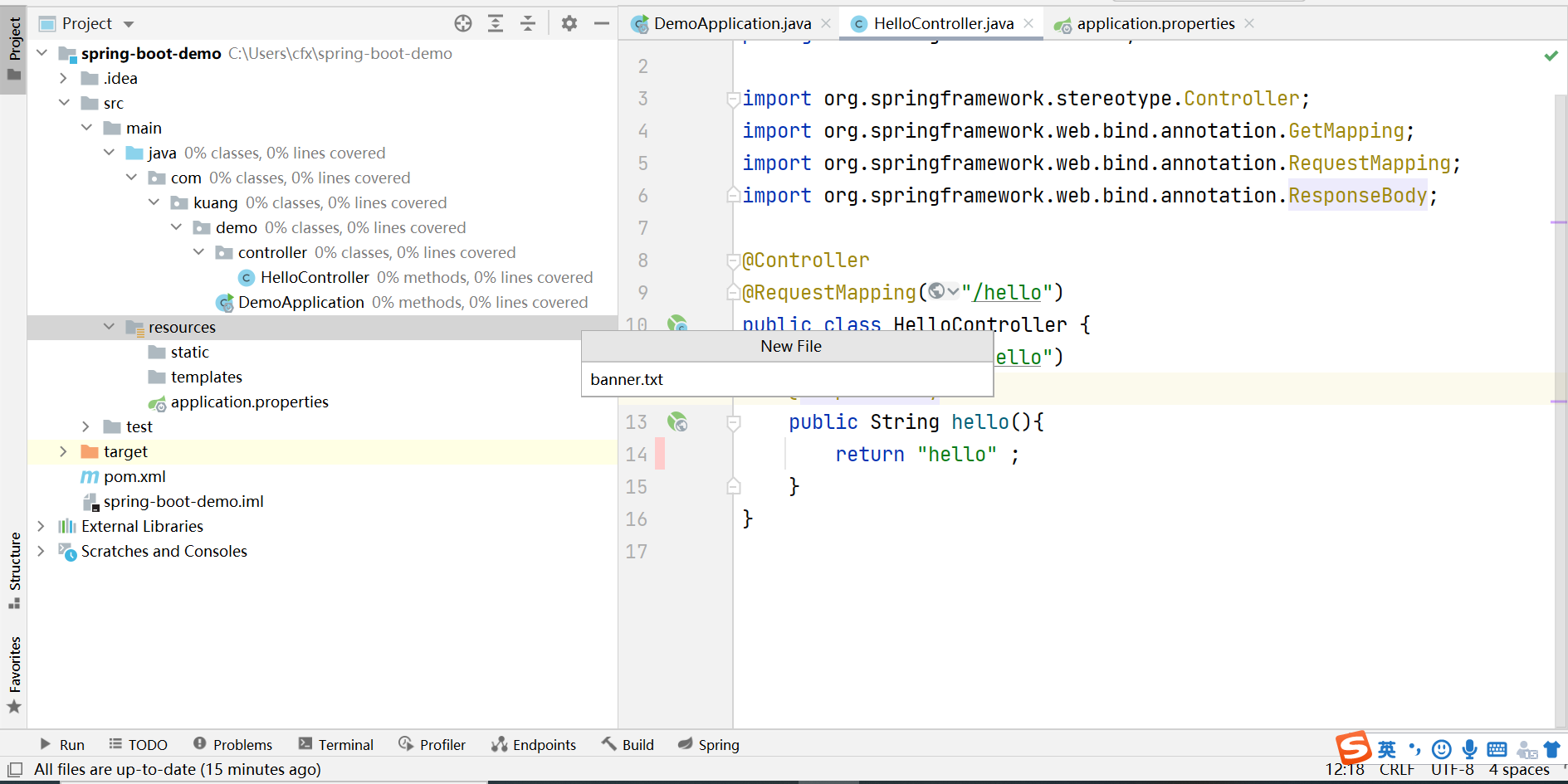
Task: Collapse the resources folder
Action: tap(109, 327)
